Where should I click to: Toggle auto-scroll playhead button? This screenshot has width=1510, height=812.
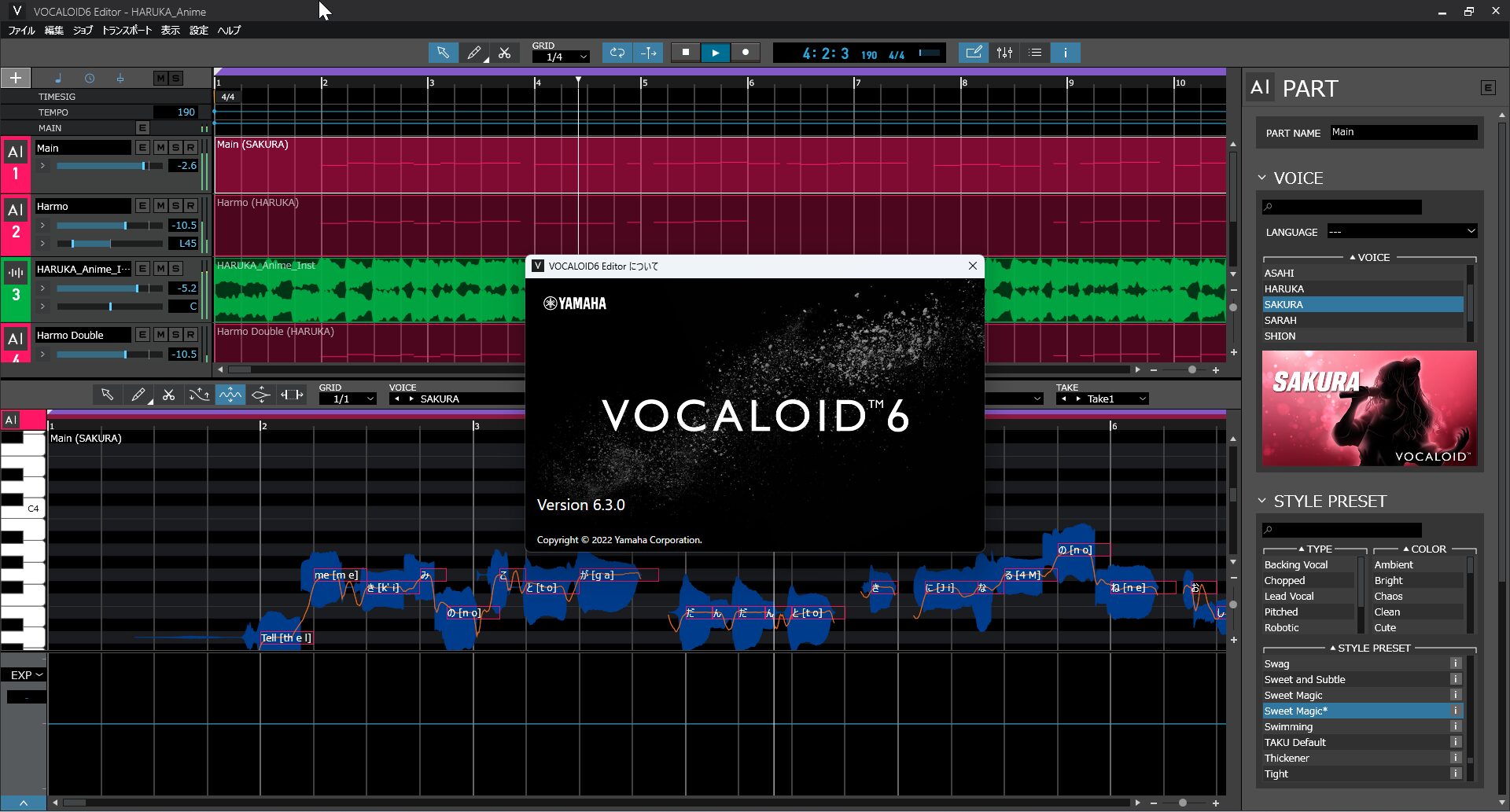click(648, 53)
